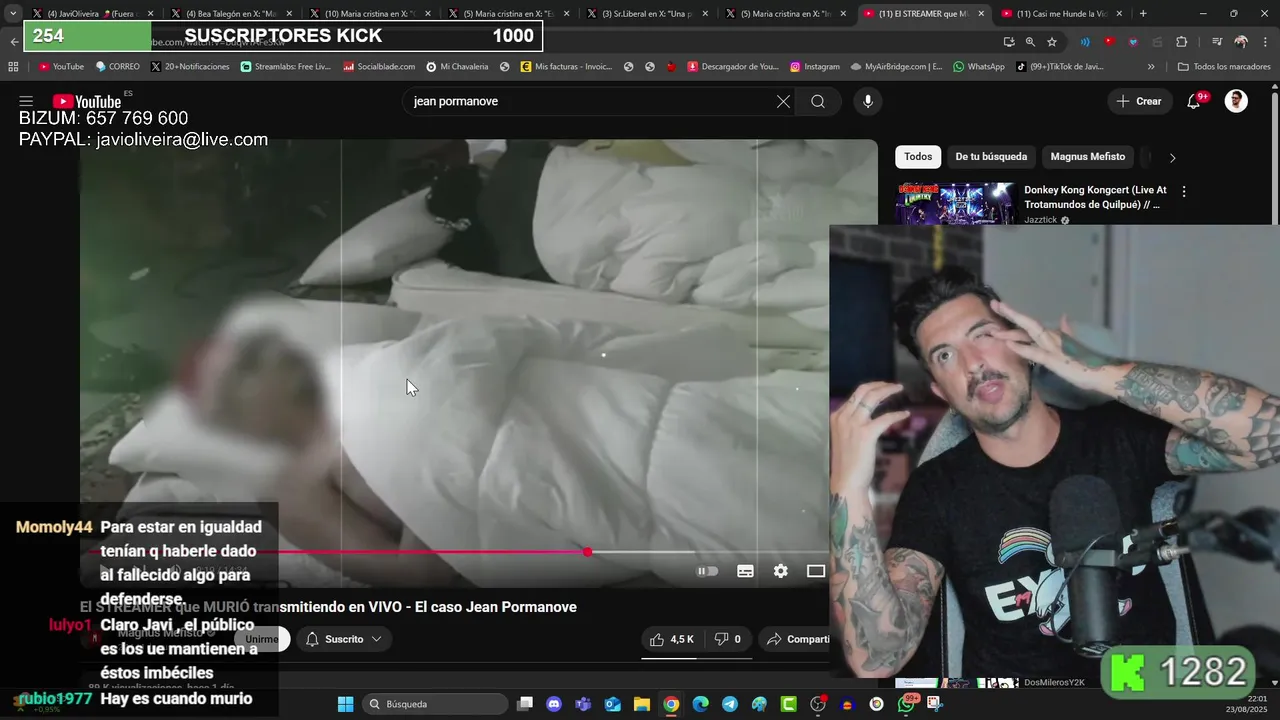Seek using the red progress bar handle
1280x720 pixels.
click(587, 552)
